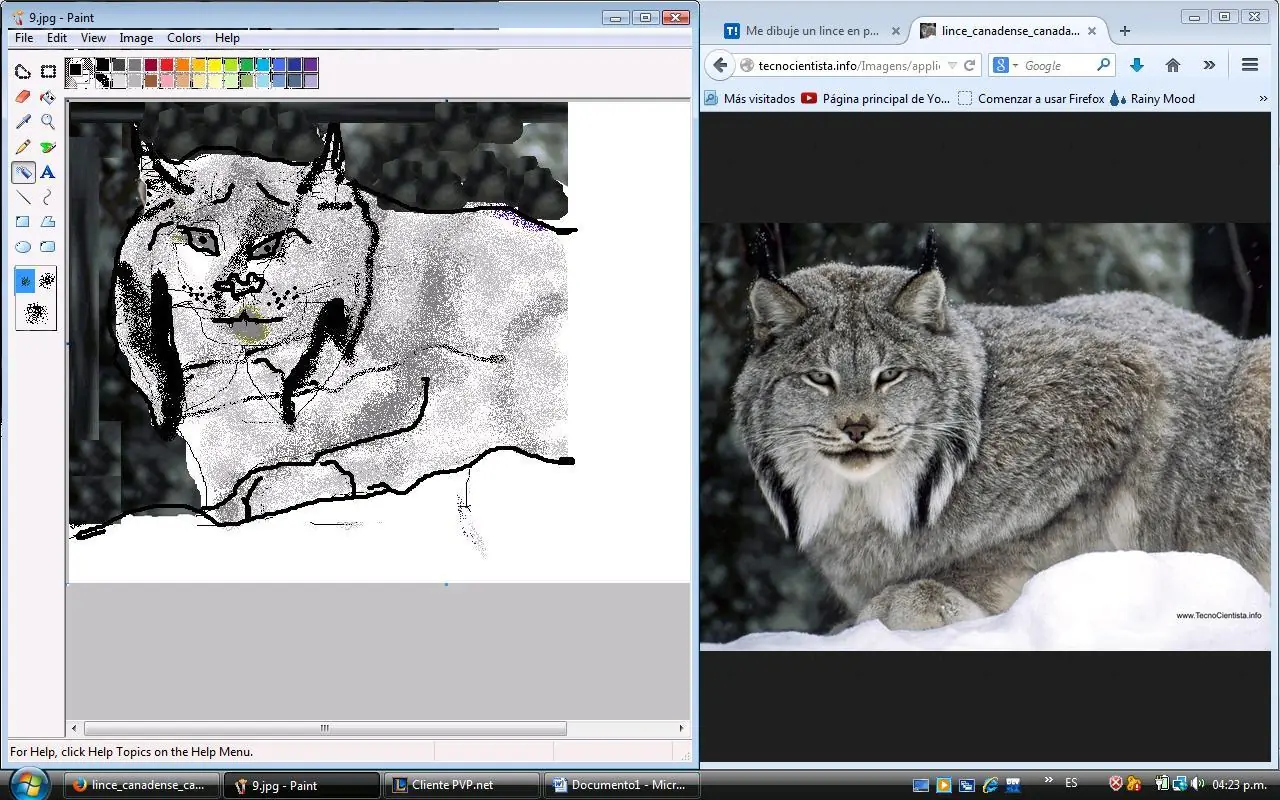Viewport: 1280px width, 800px height.
Task: Choose the Pencil tool
Action: 23,147
